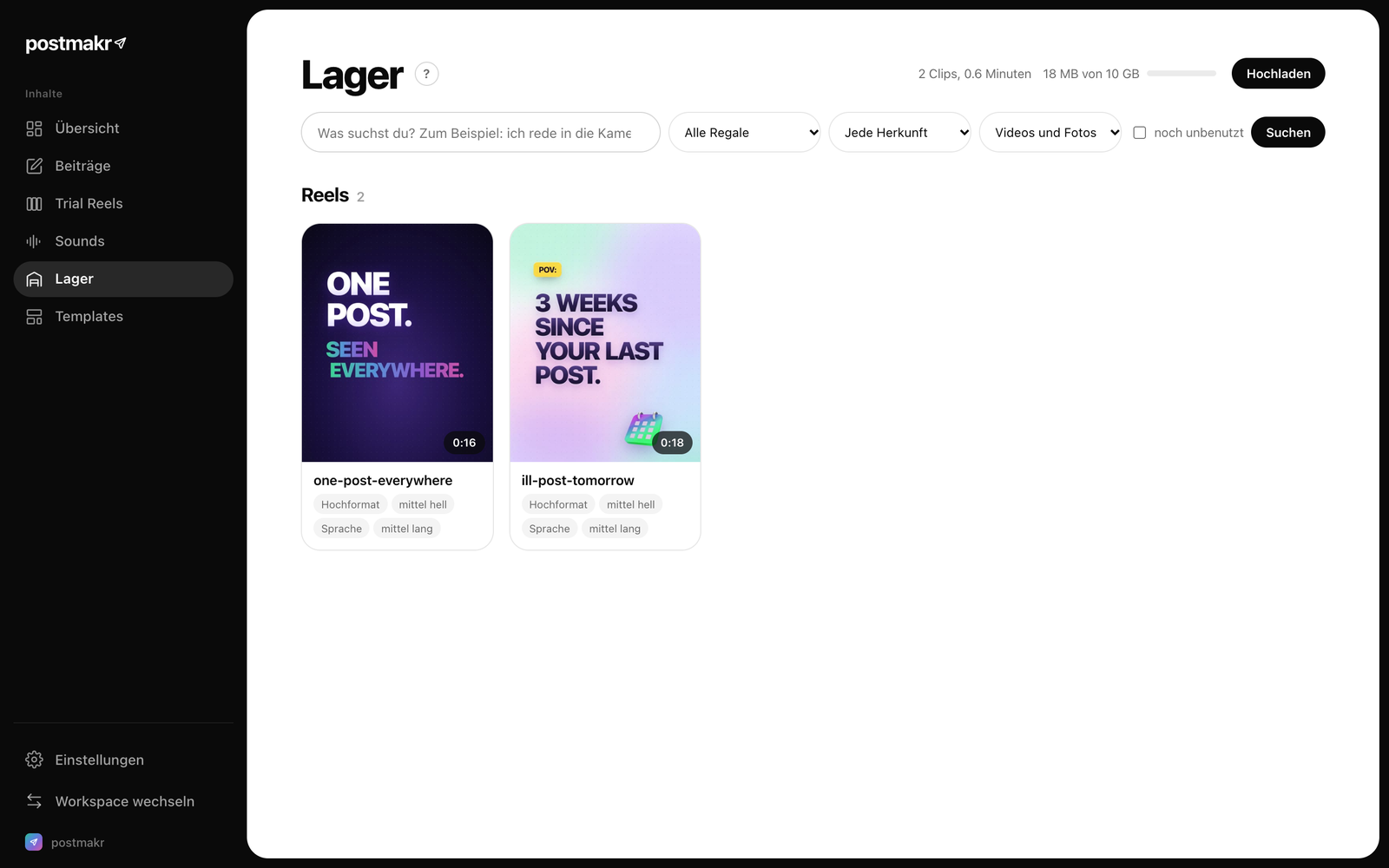Click the '2 Clips, 0.6 Minuten' text

pyautogui.click(x=975, y=74)
